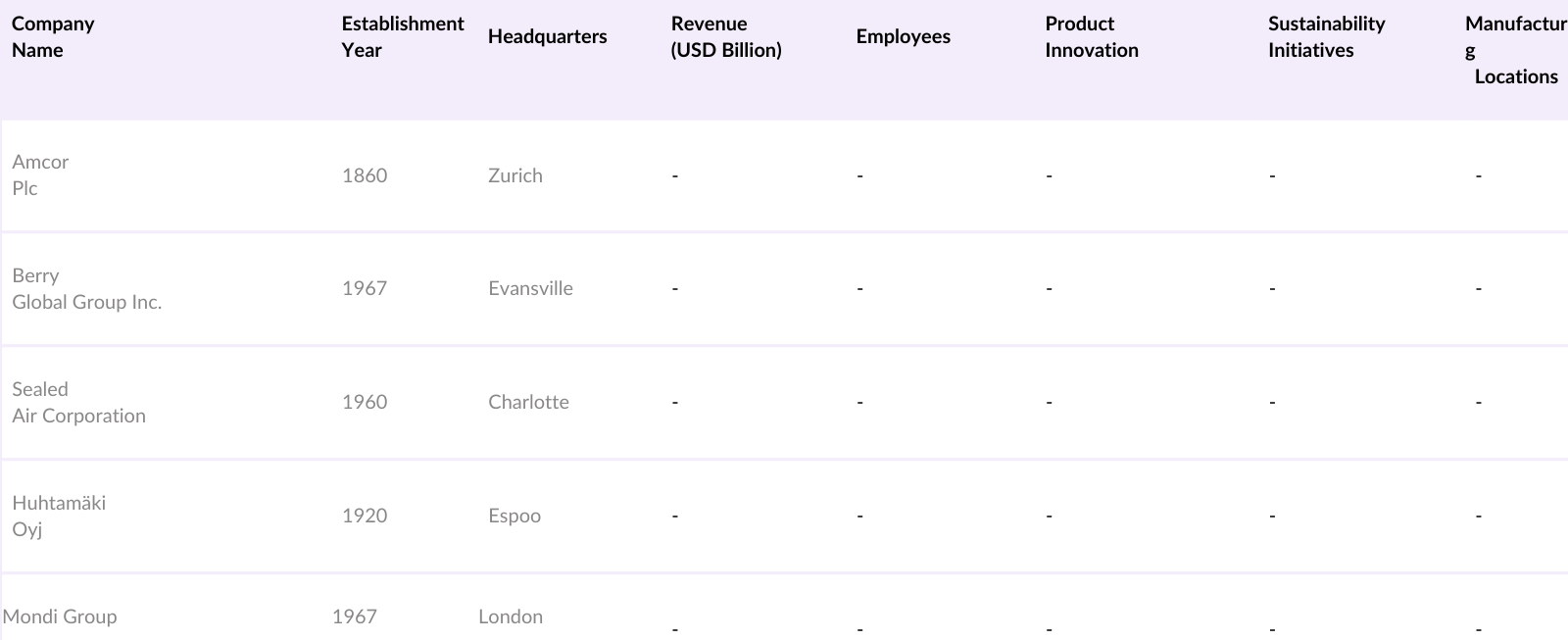This screenshot has height=640, width=1568.
Task: Select the London headquarters cell
Action: 510,617
